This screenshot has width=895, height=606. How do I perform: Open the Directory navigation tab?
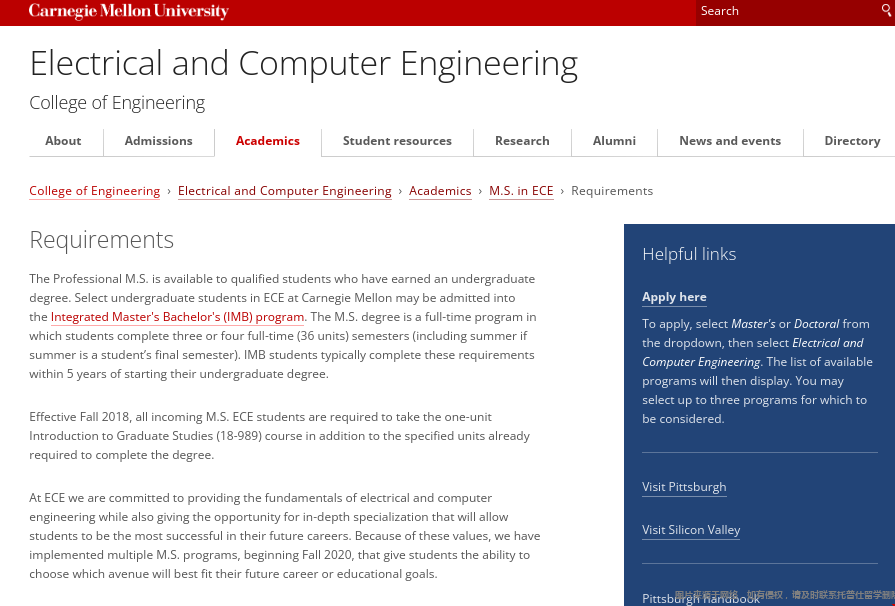(x=852, y=141)
